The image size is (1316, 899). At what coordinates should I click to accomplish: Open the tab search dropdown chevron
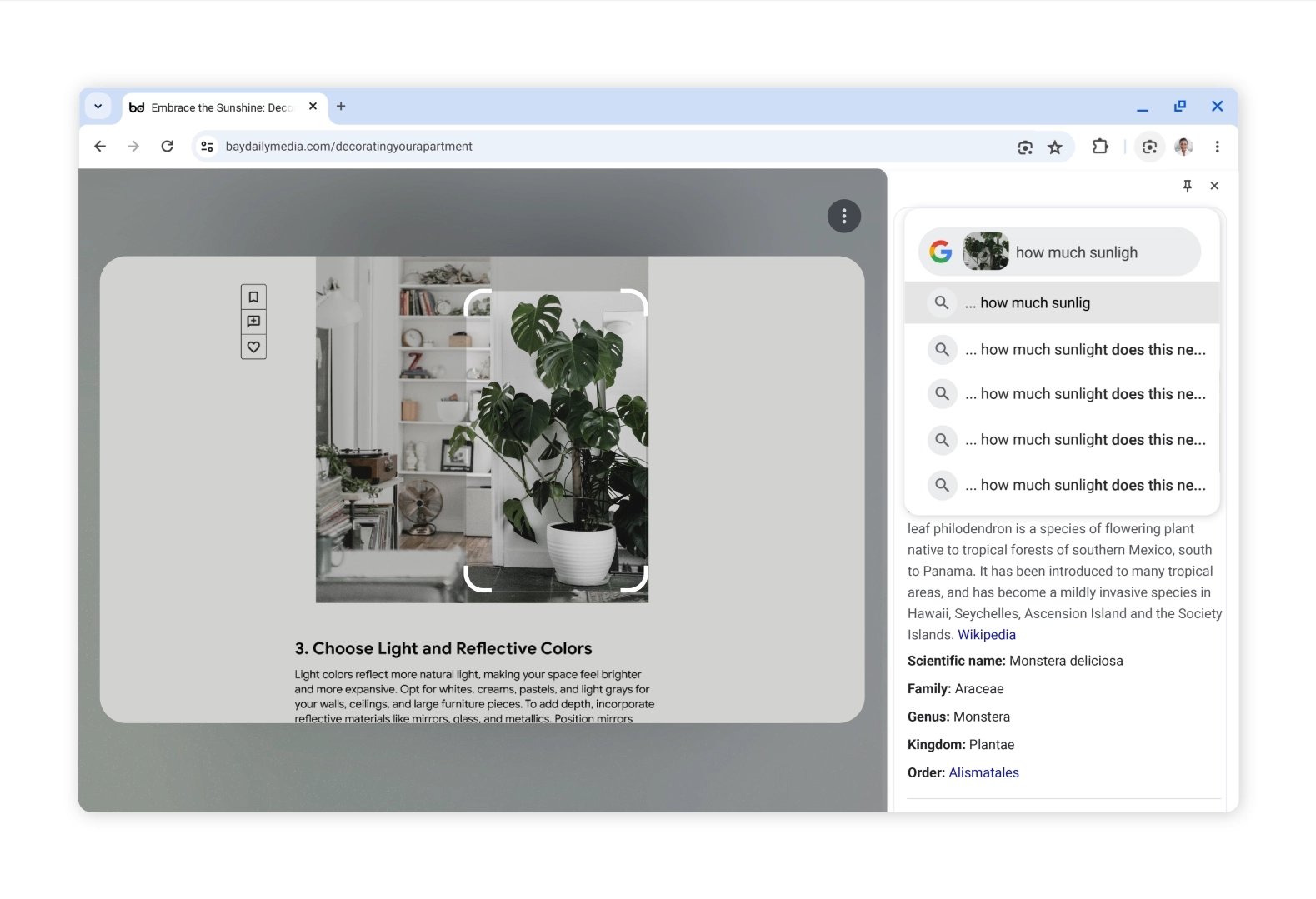coord(98,107)
